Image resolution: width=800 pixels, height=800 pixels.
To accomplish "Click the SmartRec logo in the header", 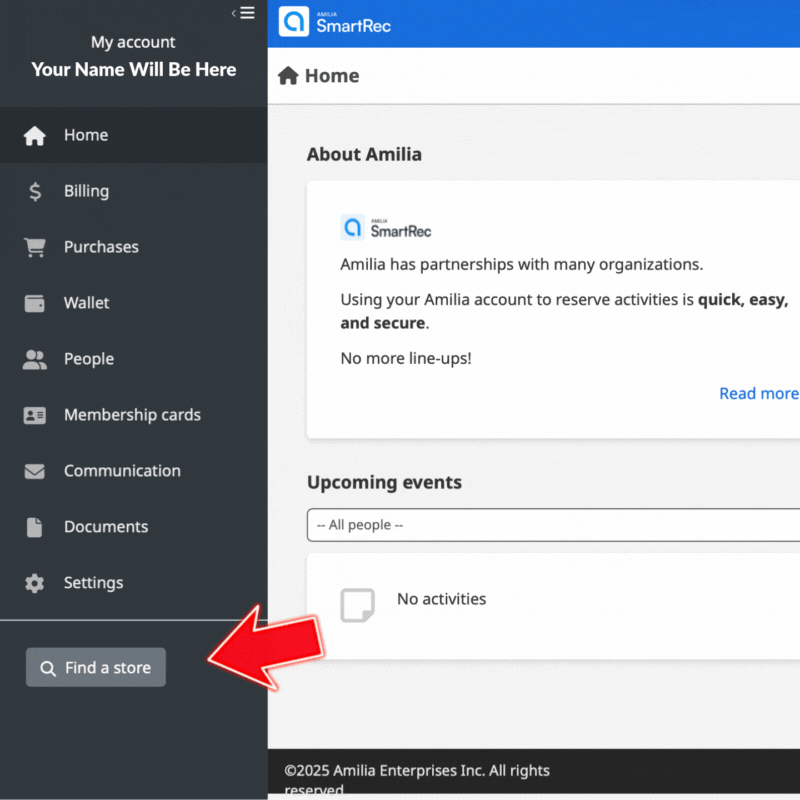I will click(x=335, y=22).
